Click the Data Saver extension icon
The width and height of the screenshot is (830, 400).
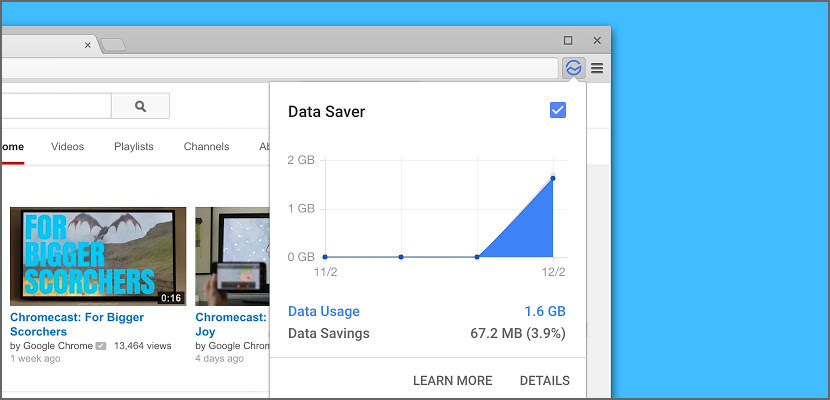[574, 68]
